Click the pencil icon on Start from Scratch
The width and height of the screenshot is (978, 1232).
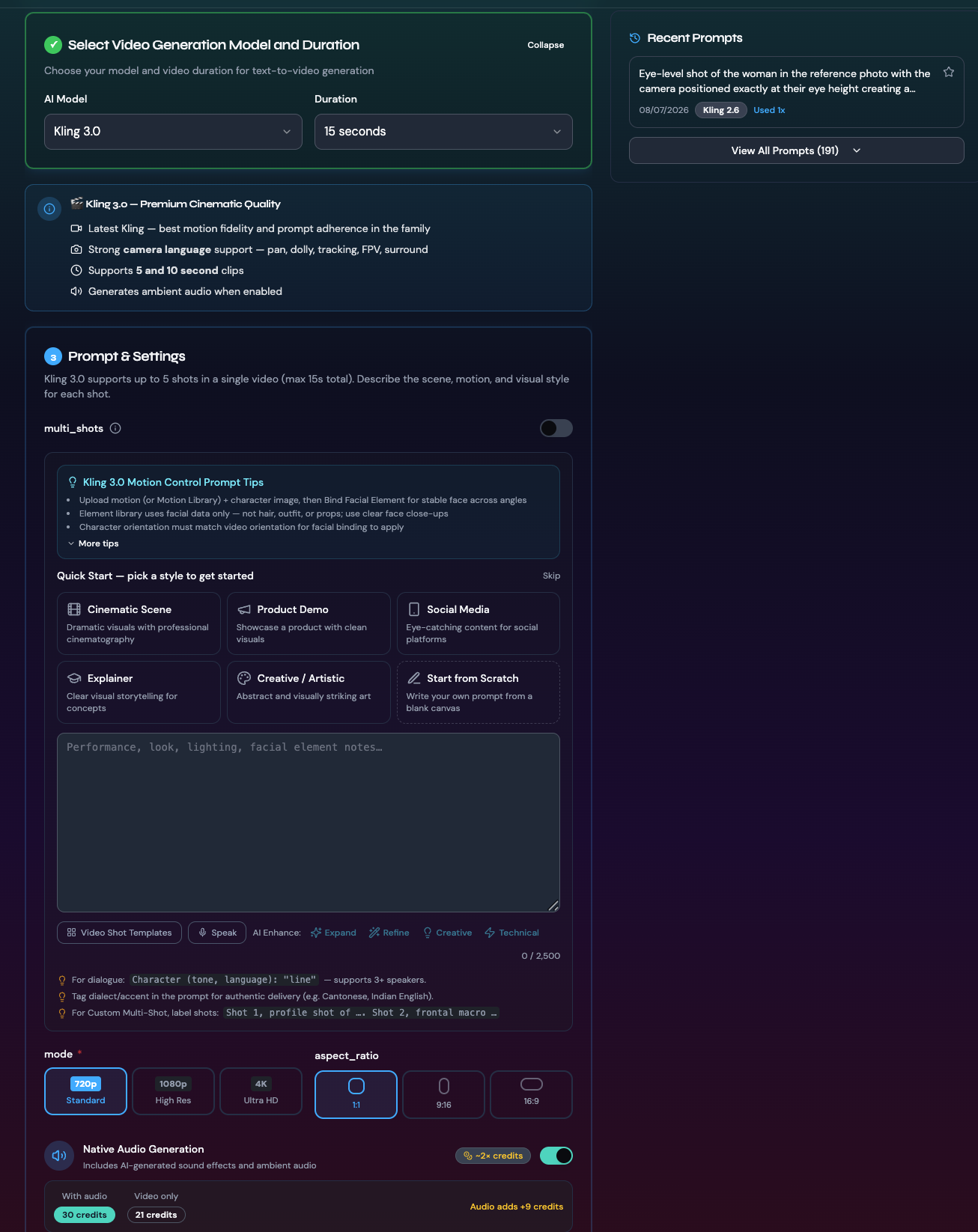[x=414, y=678]
